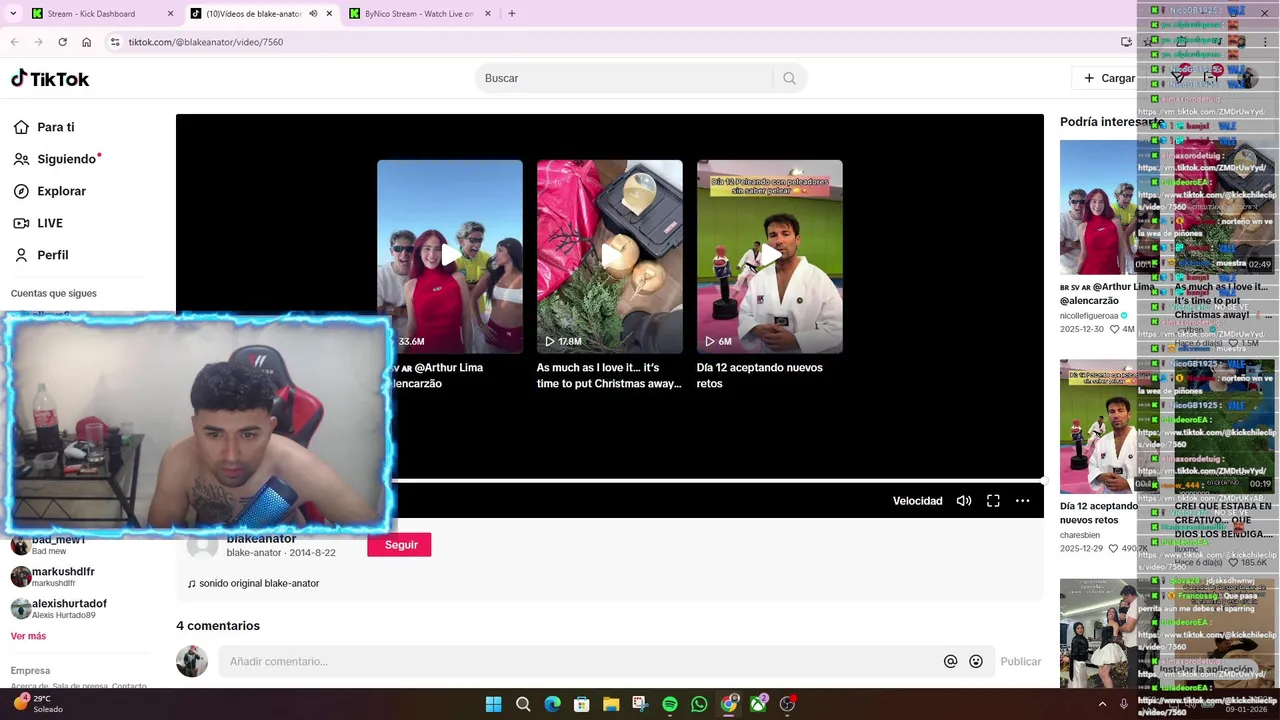Viewport: 1280px width, 720px height.
Task: Enter fullscreen on the video player
Action: pyautogui.click(x=993, y=501)
